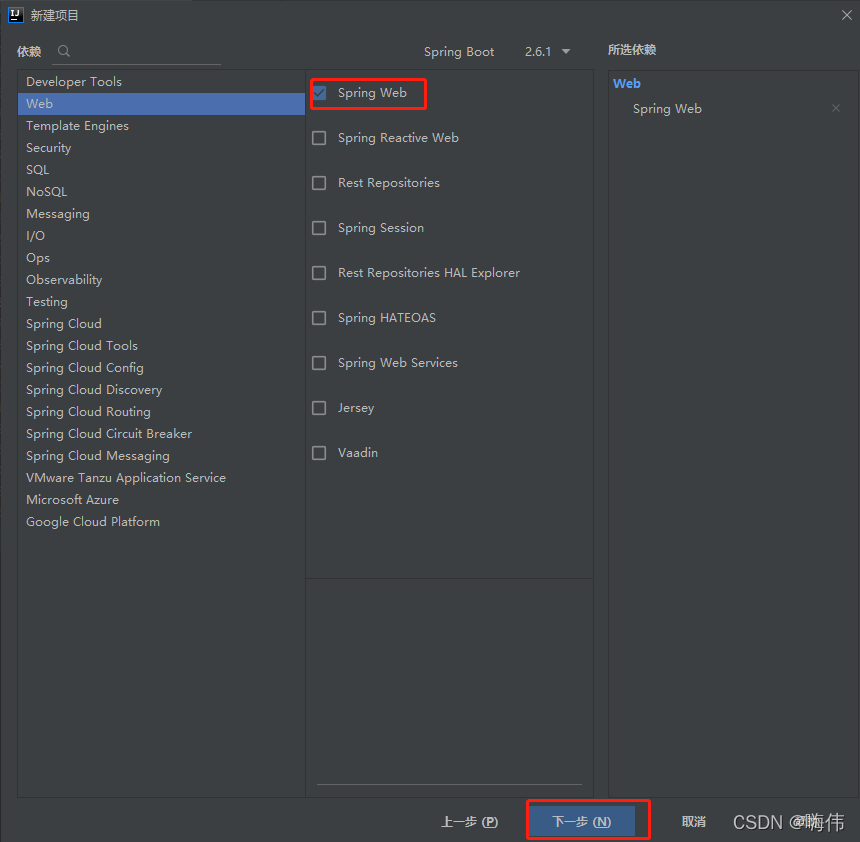Select the I/O category
Viewport: 860px width, 842px height.
pos(161,235)
